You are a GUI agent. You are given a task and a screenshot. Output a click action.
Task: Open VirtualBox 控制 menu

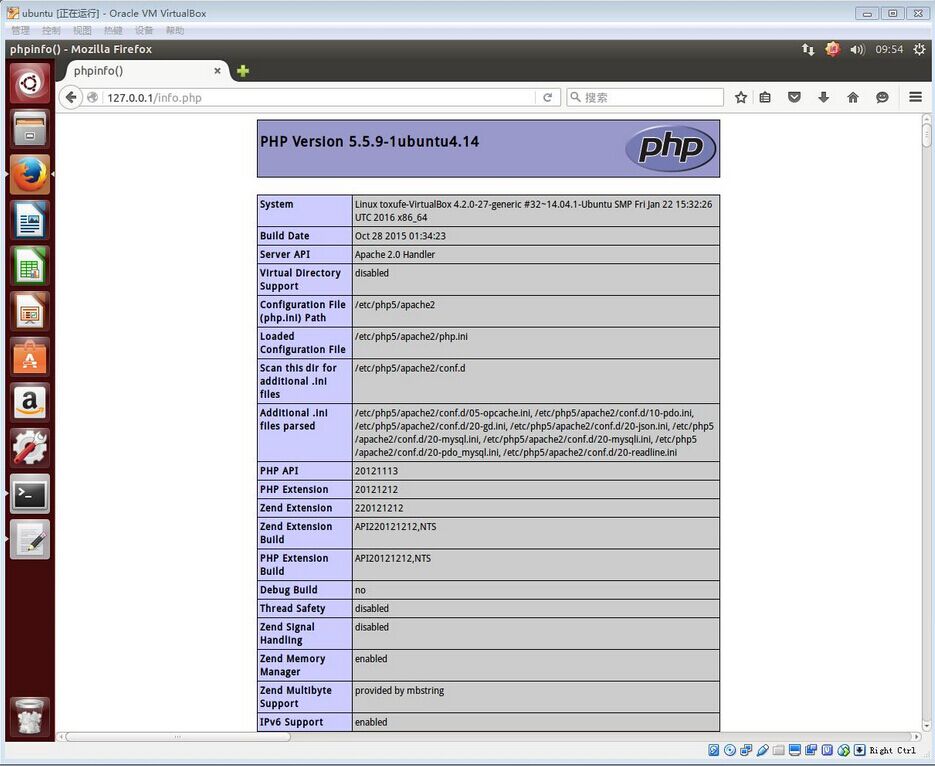coord(51,30)
